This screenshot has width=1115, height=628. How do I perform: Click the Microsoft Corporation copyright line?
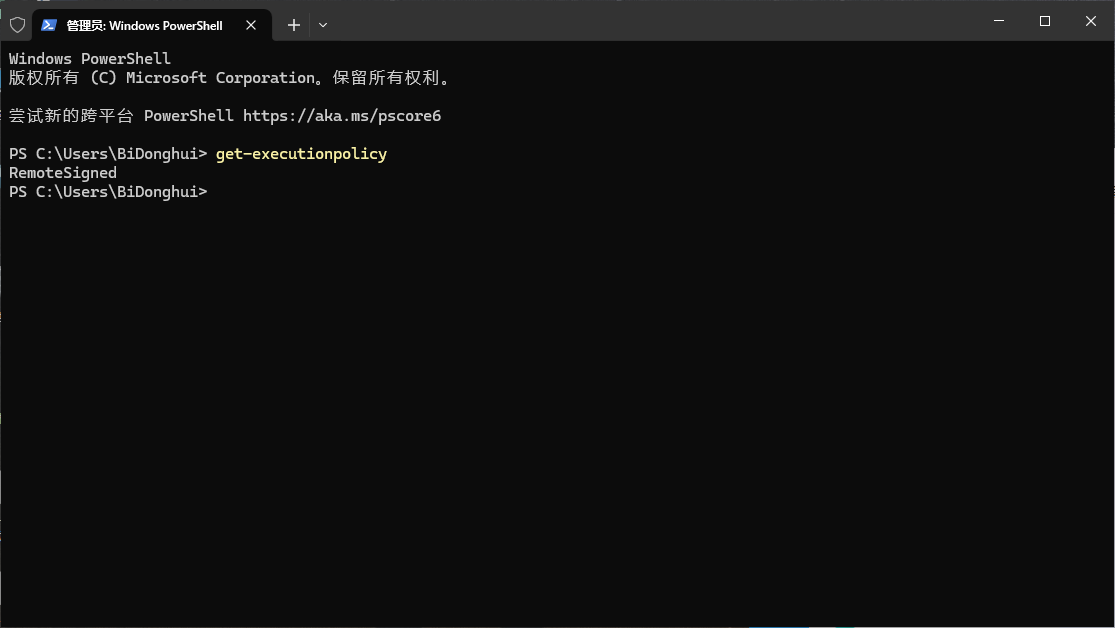[228, 77]
